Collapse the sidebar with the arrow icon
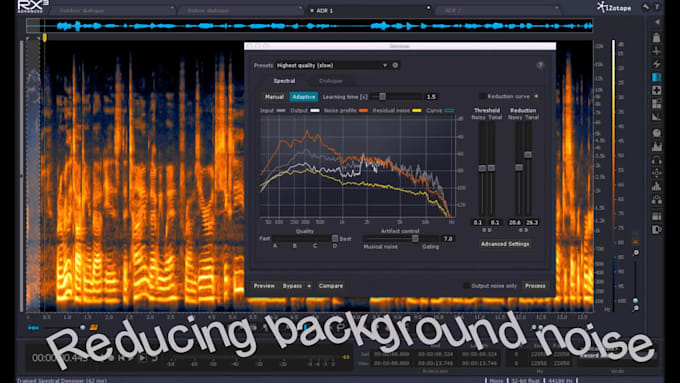 [x=657, y=22]
